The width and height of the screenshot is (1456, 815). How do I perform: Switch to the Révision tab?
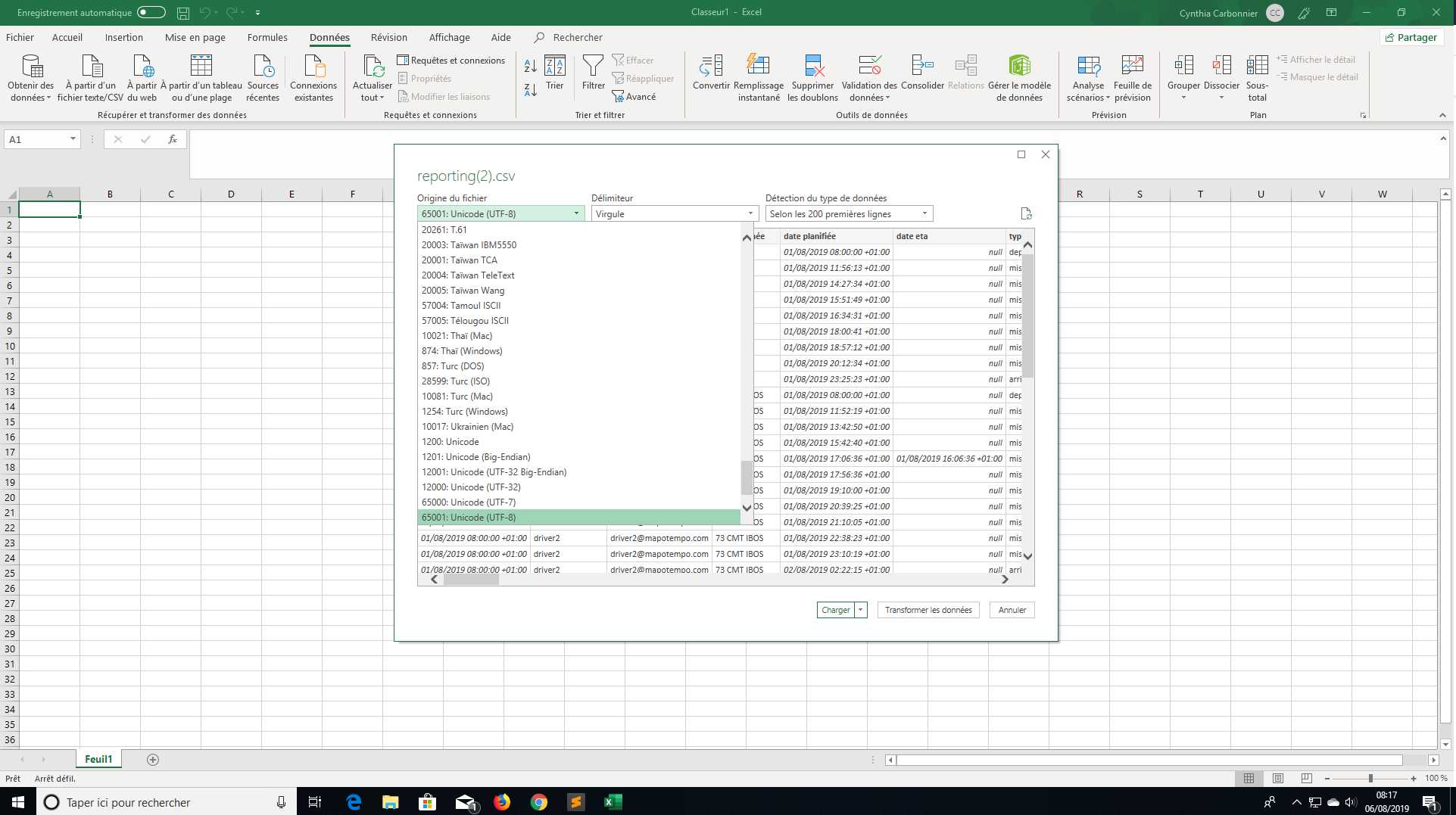tap(388, 37)
